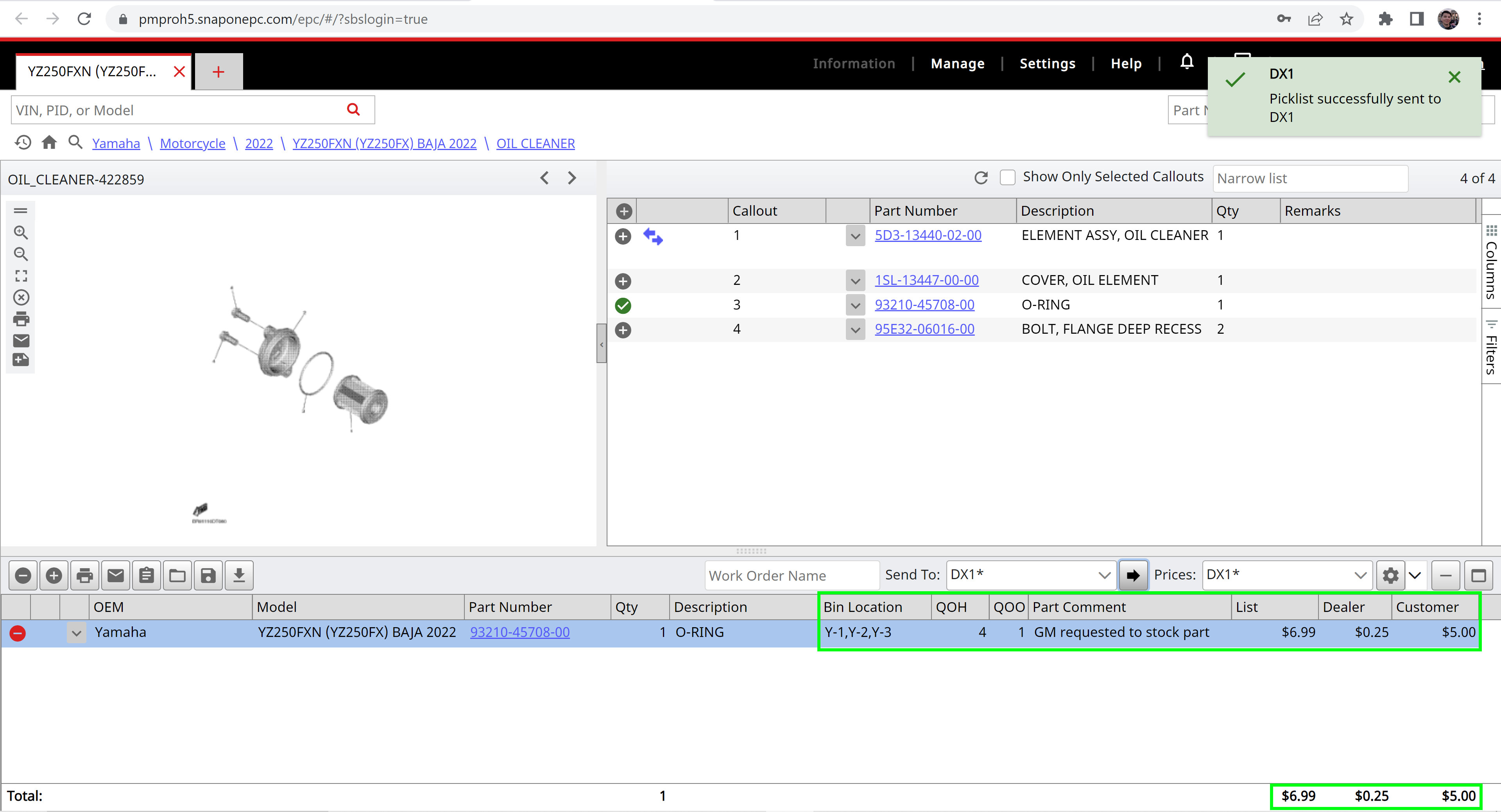Expand options for COVER, OIL ELEMENT row

[x=855, y=281]
